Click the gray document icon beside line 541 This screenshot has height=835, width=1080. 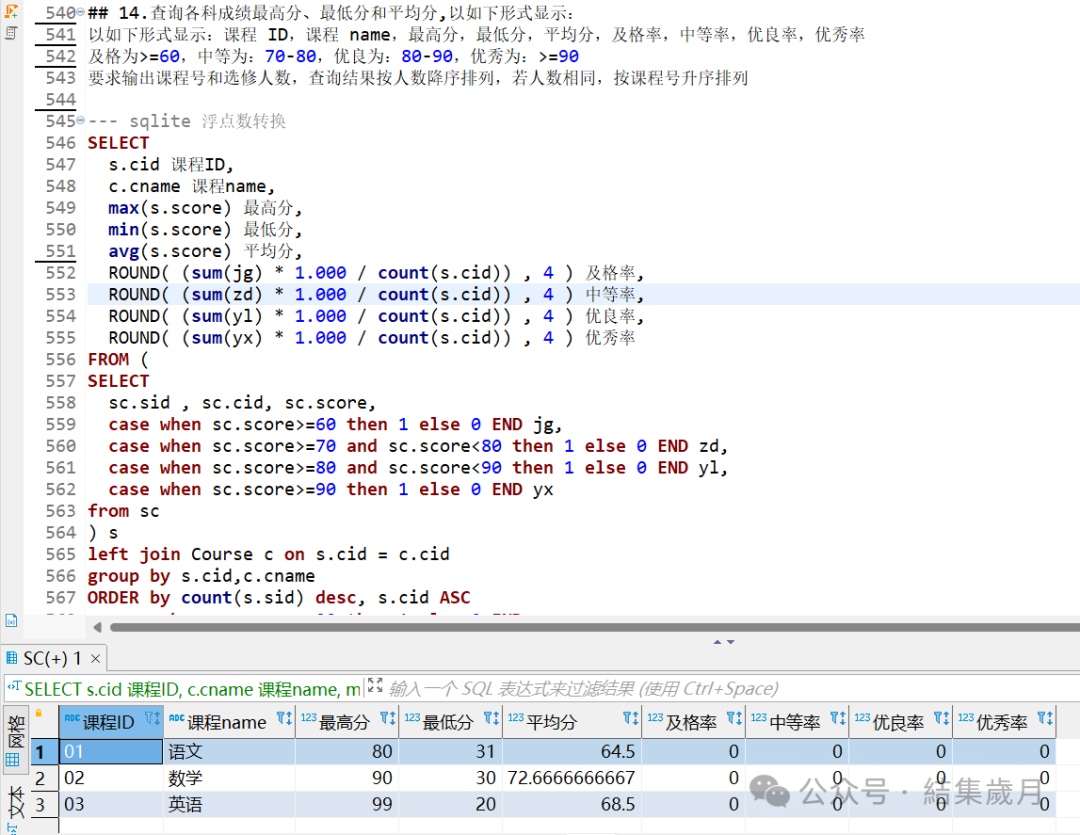[11, 33]
